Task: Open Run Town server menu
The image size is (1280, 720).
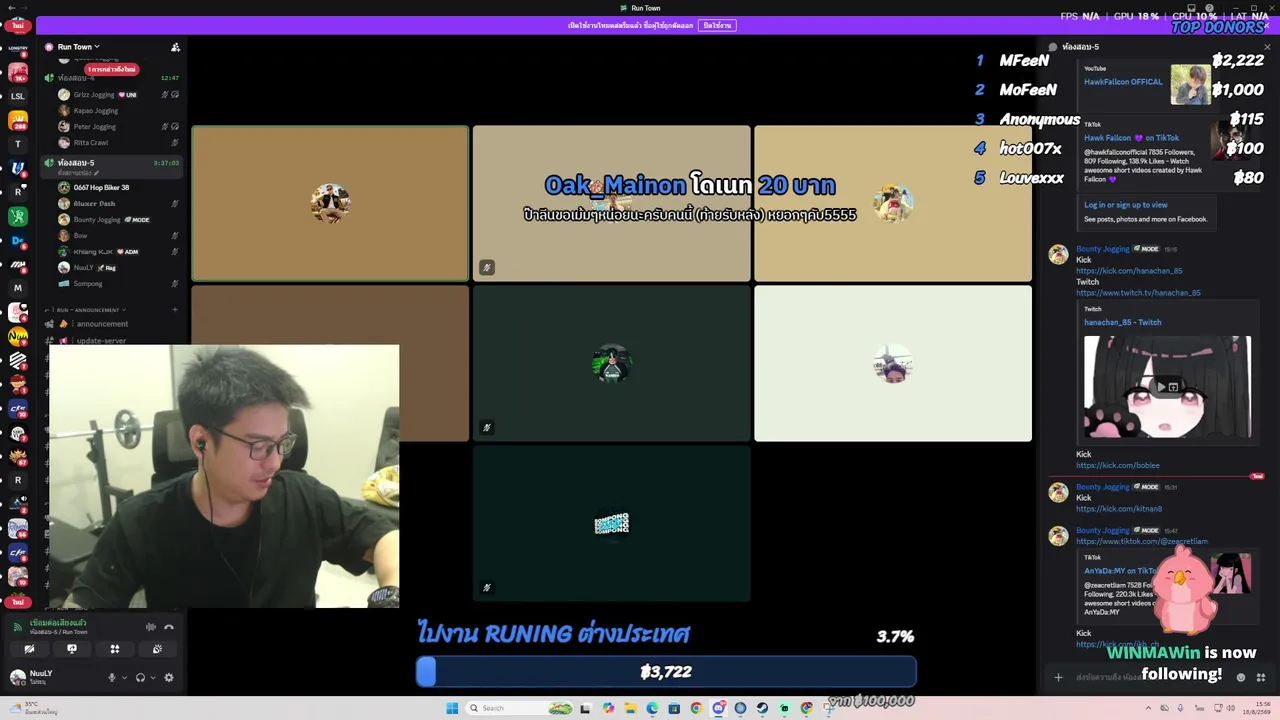Action: tap(78, 47)
